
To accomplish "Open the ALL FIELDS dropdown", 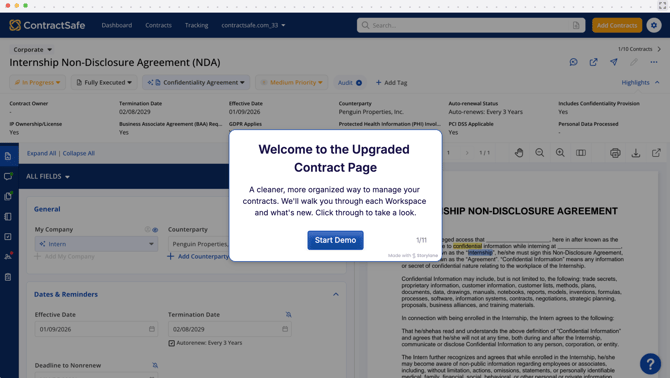I will pos(47,176).
